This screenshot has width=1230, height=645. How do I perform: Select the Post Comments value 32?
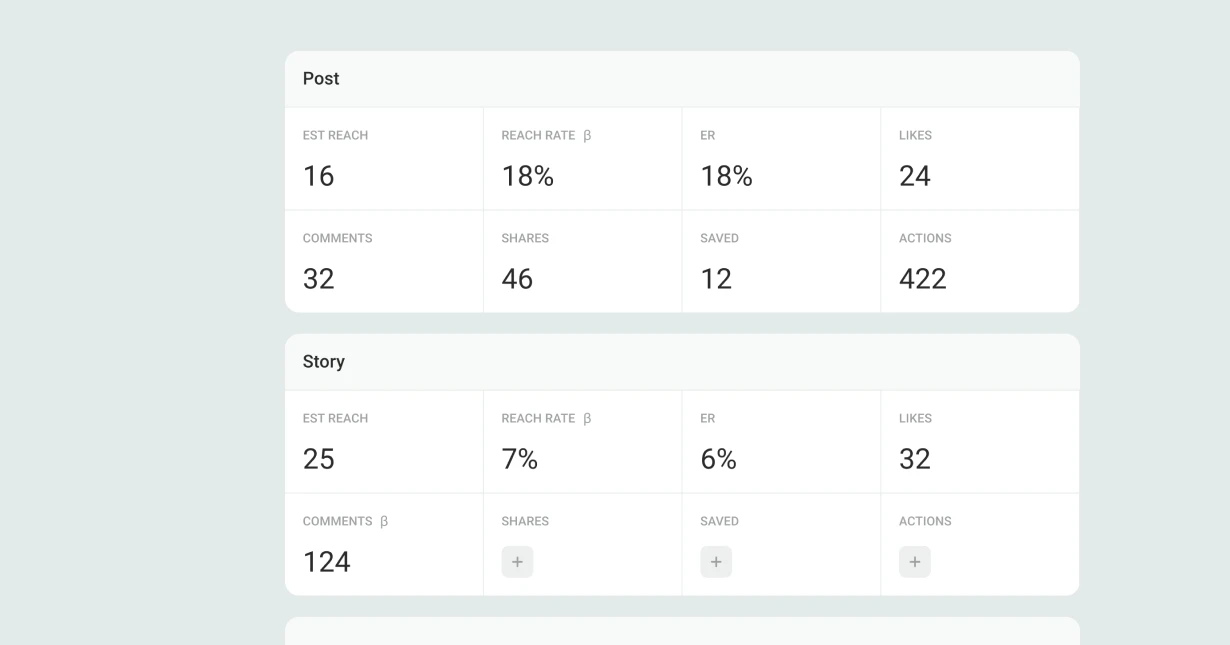click(x=319, y=279)
